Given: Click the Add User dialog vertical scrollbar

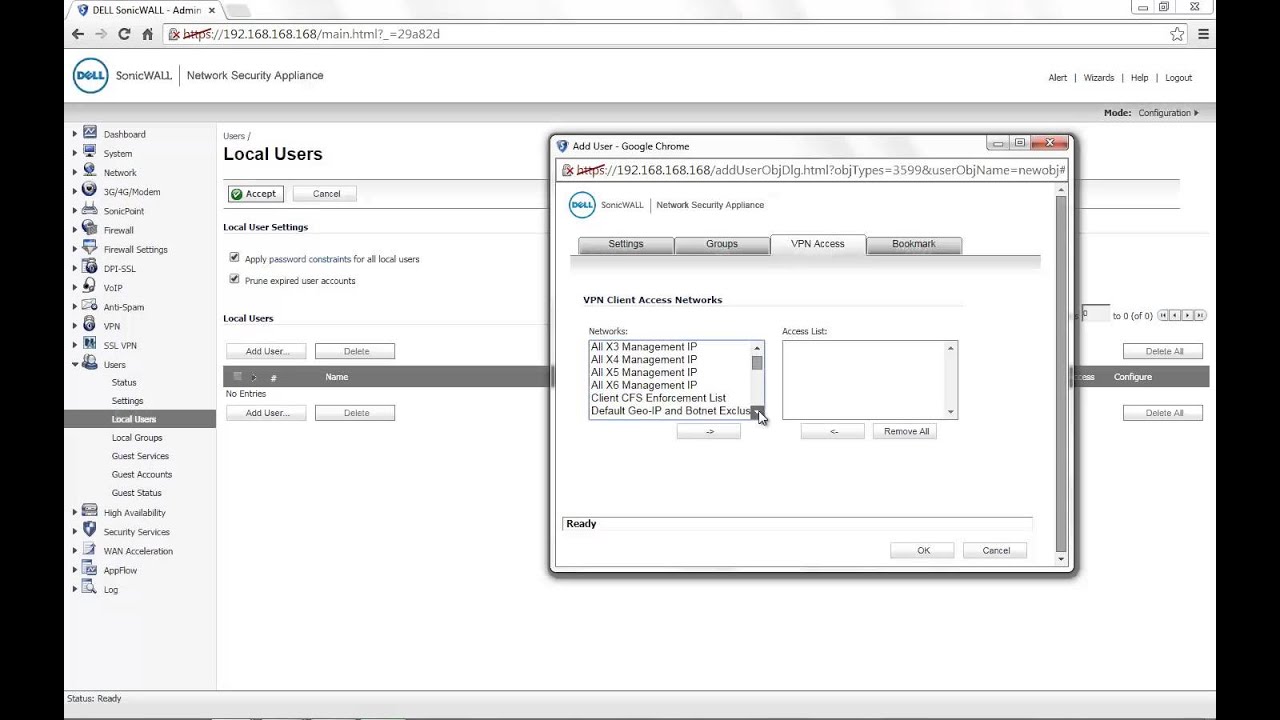Looking at the screenshot, I should point(1061,372).
